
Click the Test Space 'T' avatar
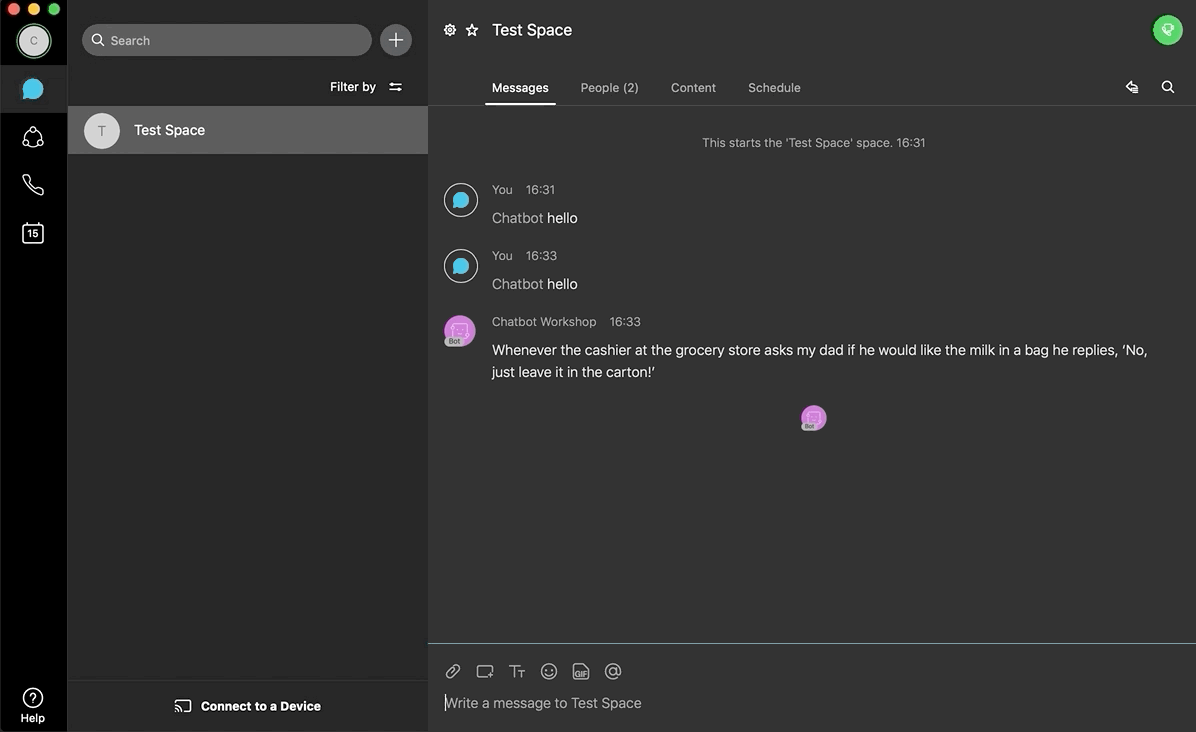click(x=101, y=130)
